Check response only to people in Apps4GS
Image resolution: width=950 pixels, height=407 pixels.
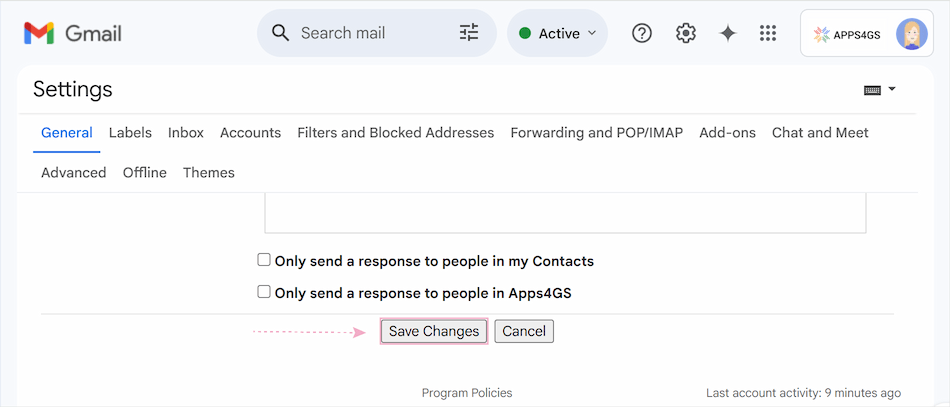tap(264, 293)
